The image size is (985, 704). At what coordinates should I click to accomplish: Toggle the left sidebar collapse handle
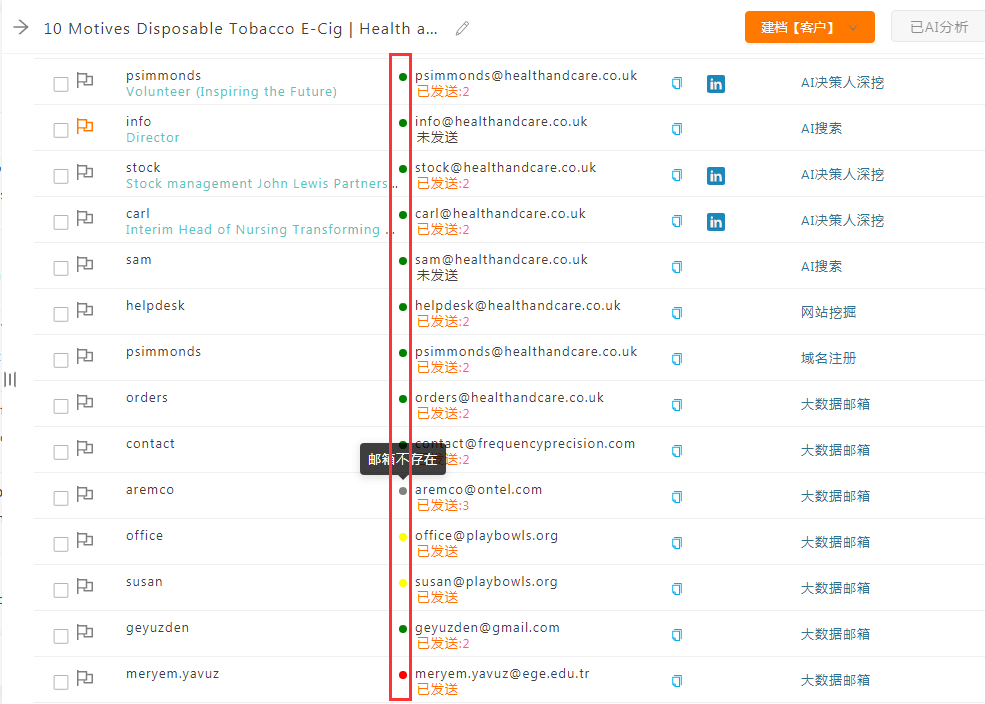[x=10, y=379]
